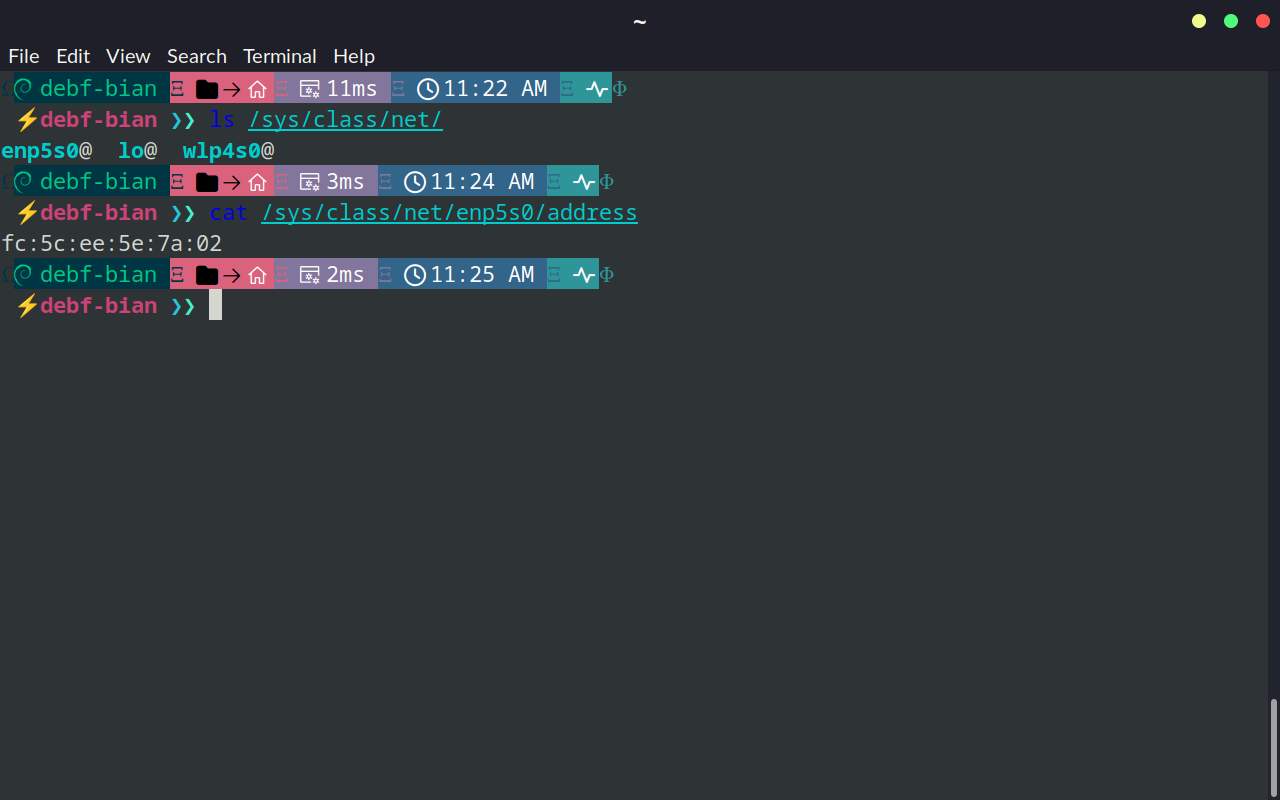
Task: Click the pulse icon after 11:25 AM
Action: point(584,275)
